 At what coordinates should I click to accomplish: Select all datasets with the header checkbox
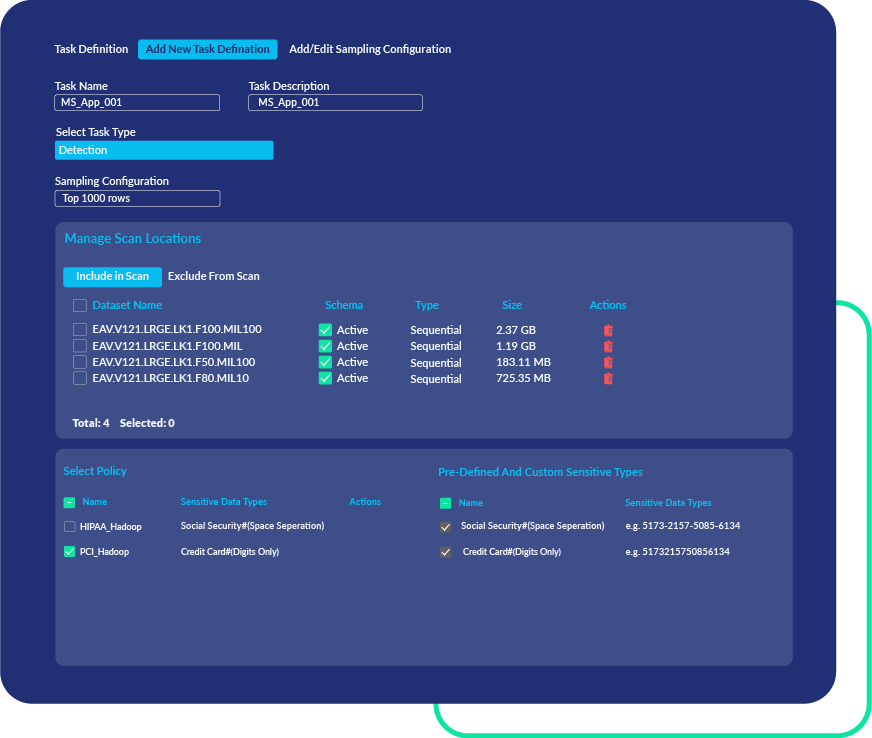(x=79, y=305)
